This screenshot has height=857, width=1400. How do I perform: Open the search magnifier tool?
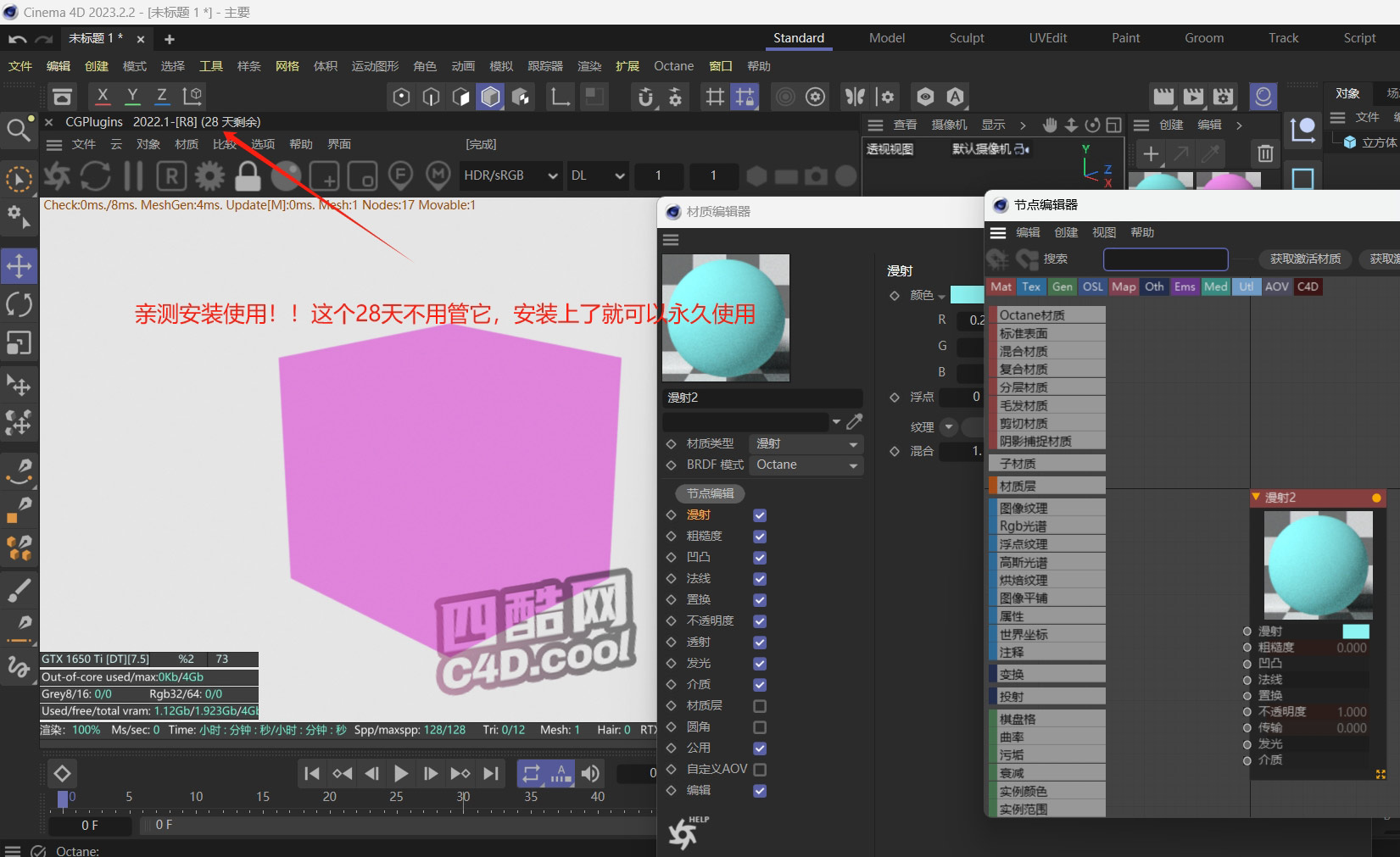pyautogui.click(x=18, y=130)
